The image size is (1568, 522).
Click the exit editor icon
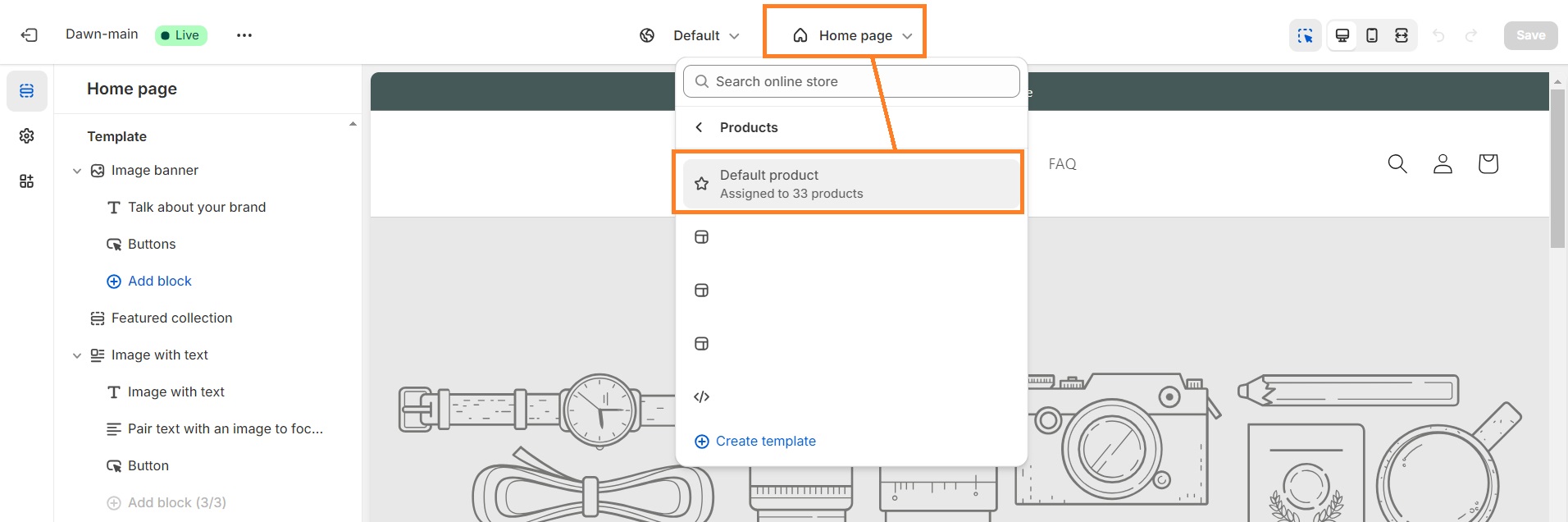[30, 35]
